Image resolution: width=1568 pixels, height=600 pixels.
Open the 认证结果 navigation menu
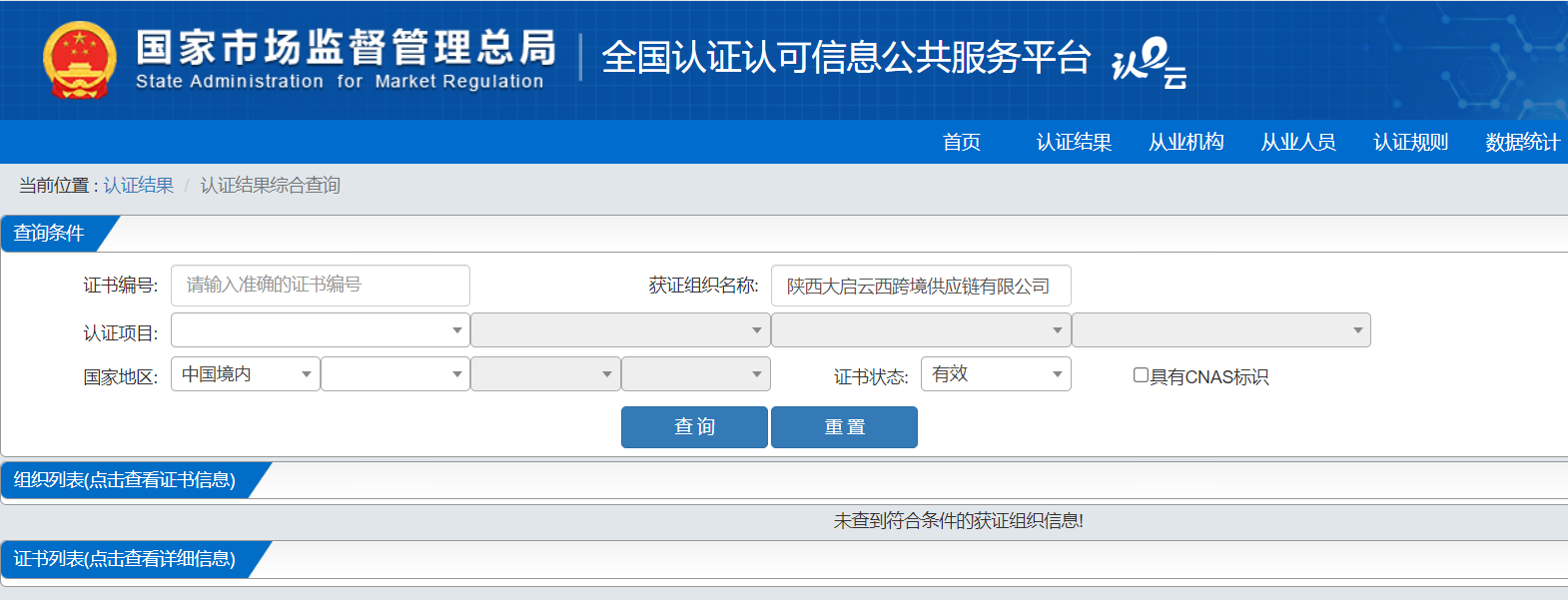click(1074, 142)
